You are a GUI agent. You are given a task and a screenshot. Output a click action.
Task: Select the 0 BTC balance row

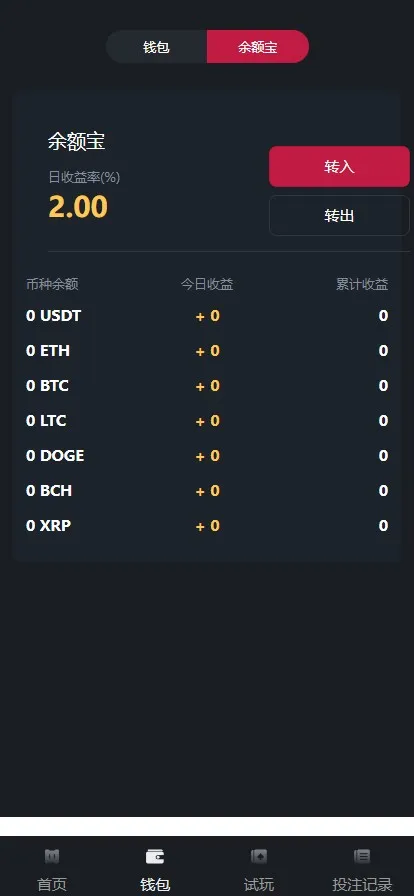pos(207,386)
